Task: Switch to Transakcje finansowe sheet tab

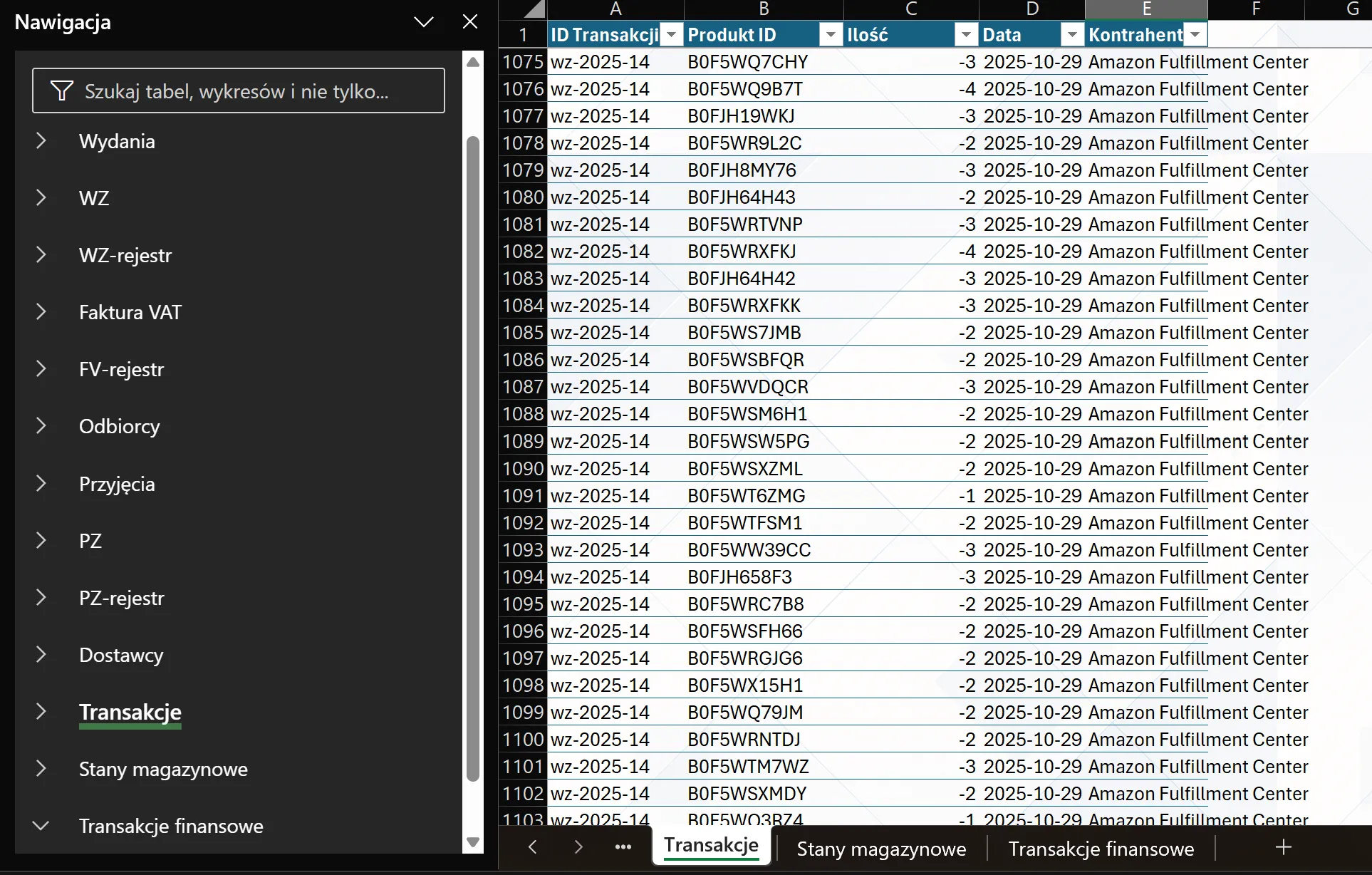Action: point(1101,849)
